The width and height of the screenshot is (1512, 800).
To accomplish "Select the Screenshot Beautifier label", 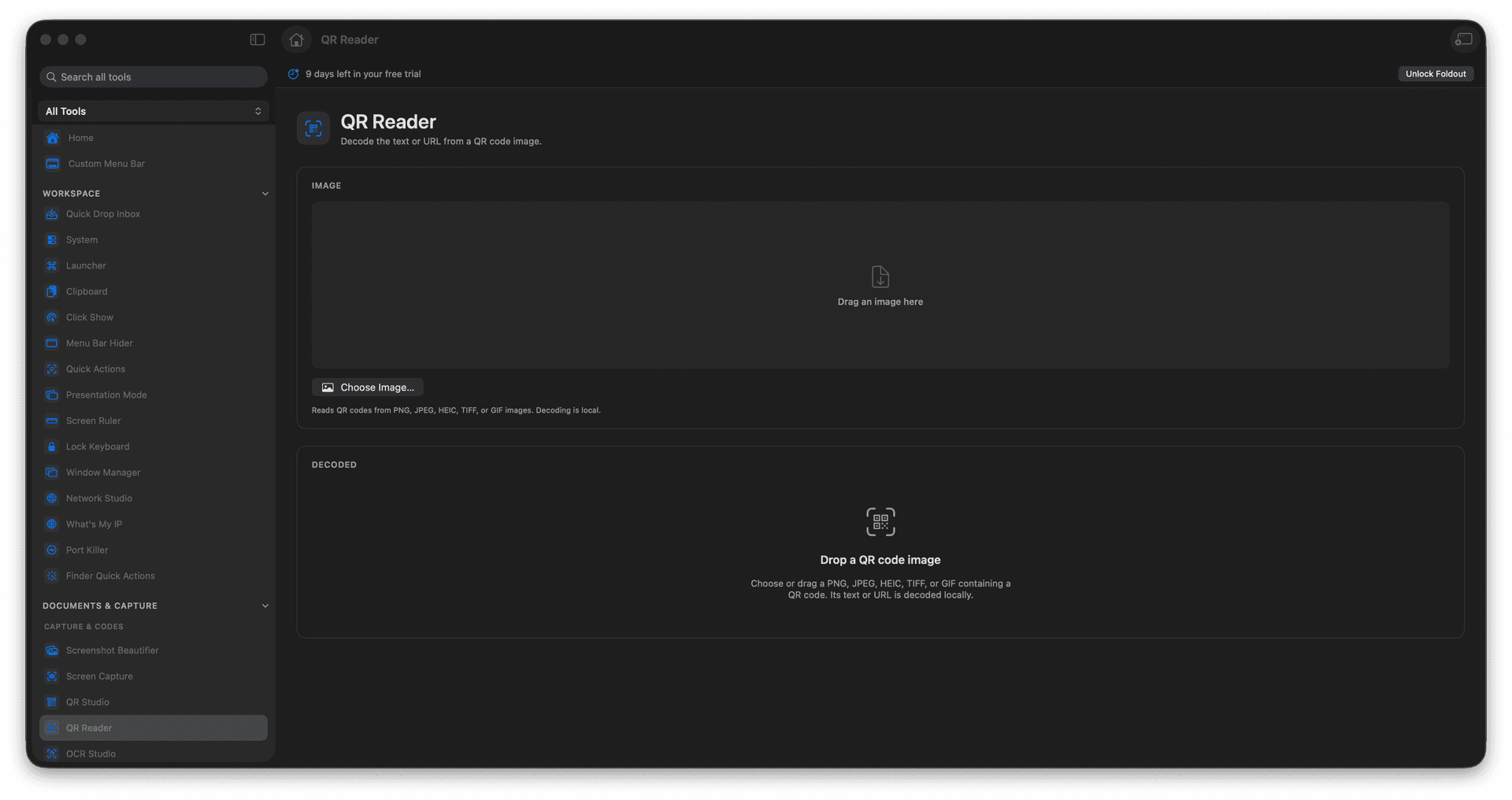I will point(113,650).
